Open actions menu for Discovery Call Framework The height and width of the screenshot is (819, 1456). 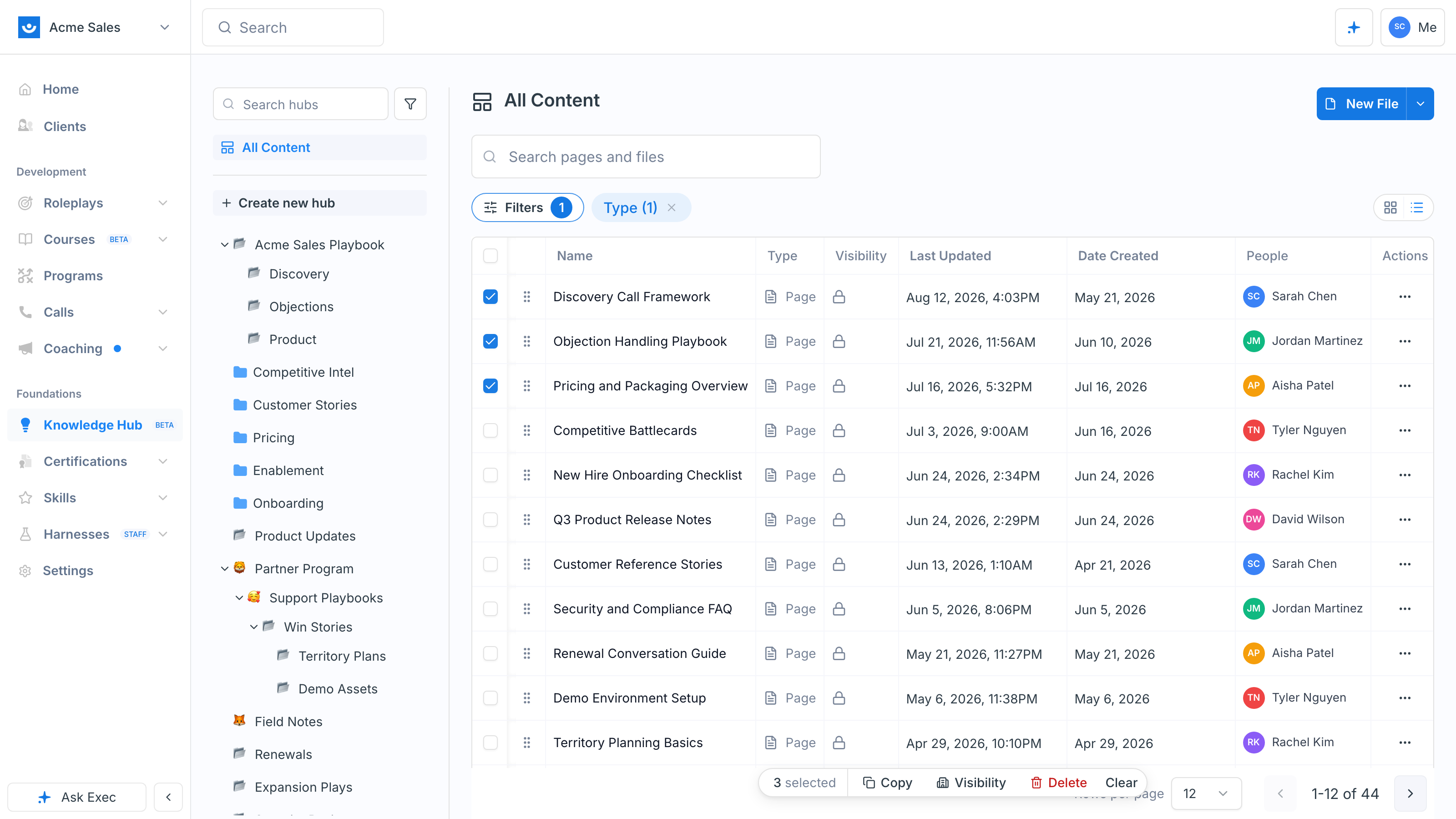1405,297
